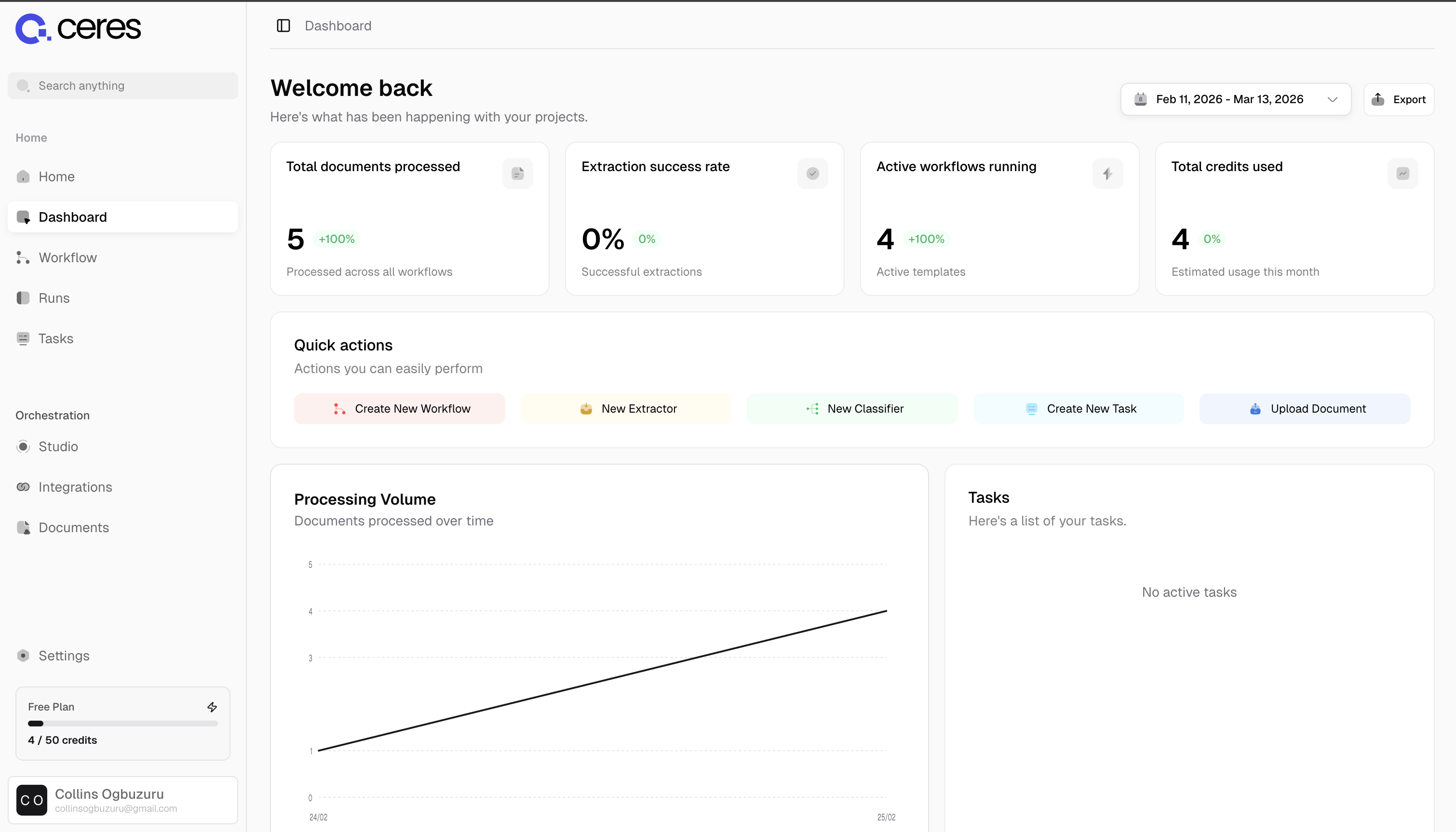This screenshot has width=1456, height=832.
Task: Click the calendar icon in date picker
Action: click(x=1140, y=99)
